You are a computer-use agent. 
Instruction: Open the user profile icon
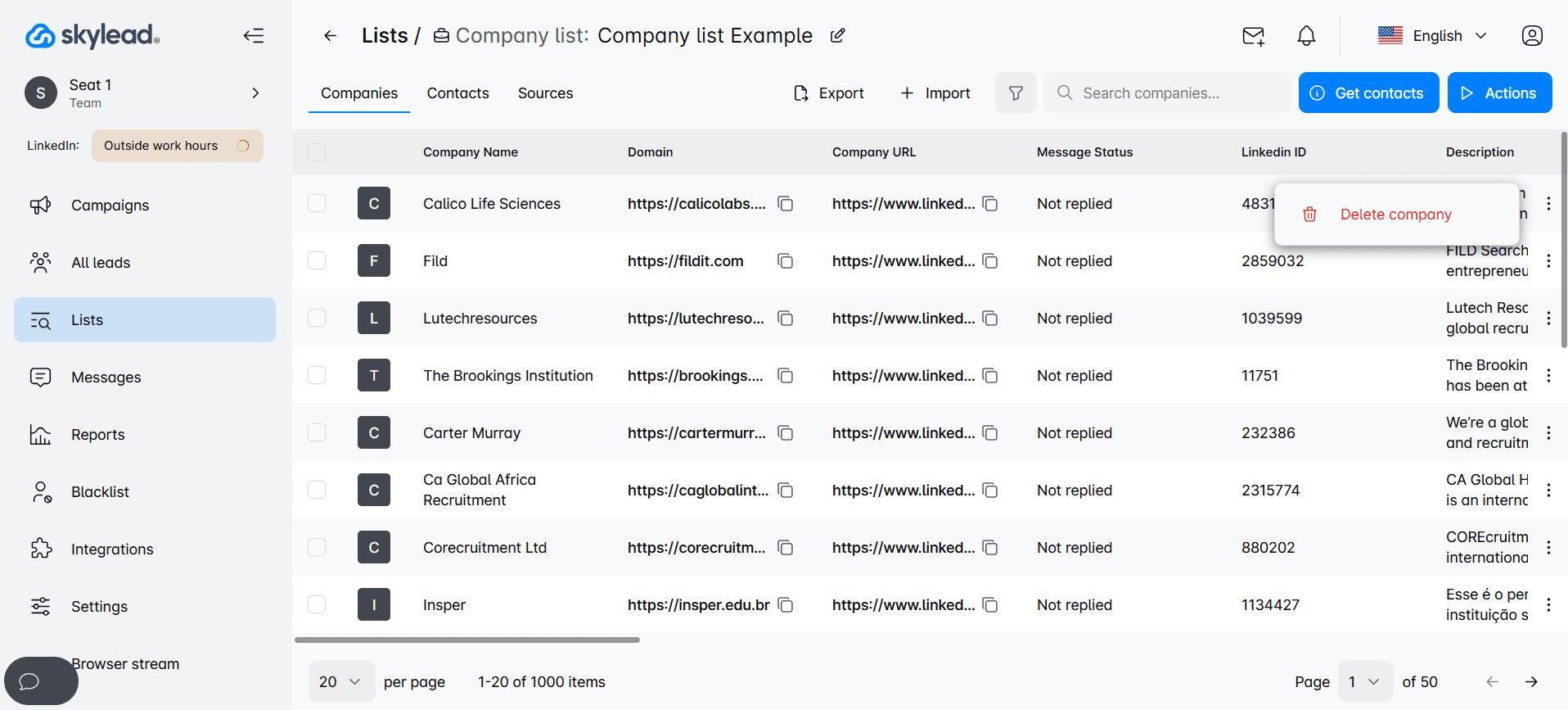1532,36
